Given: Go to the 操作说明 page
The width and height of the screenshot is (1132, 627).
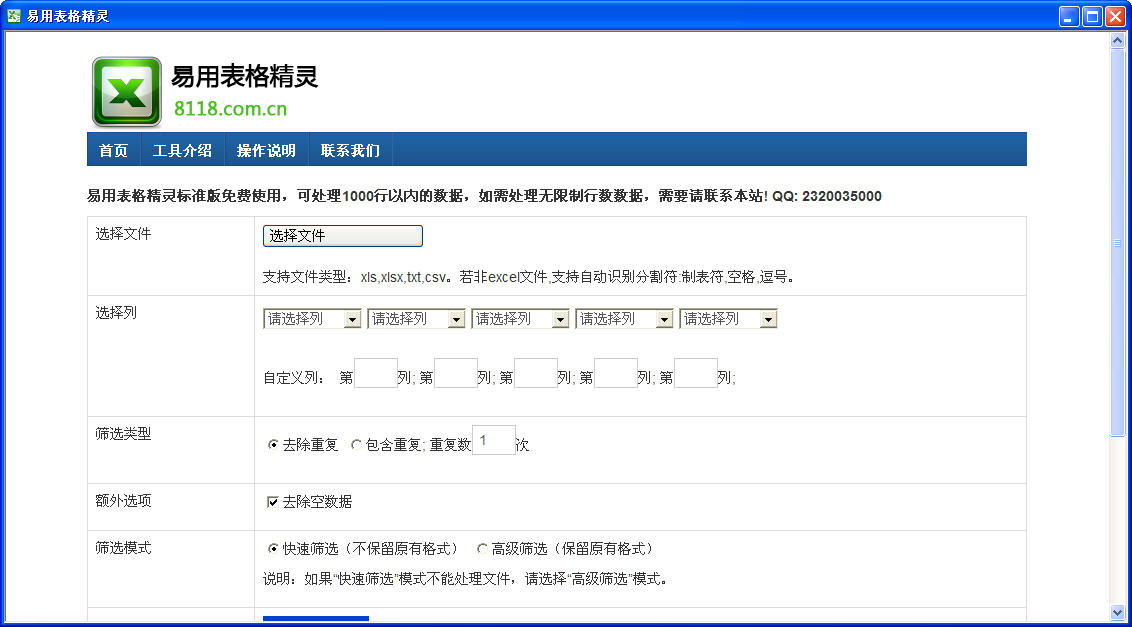Looking at the screenshot, I should point(266,151).
